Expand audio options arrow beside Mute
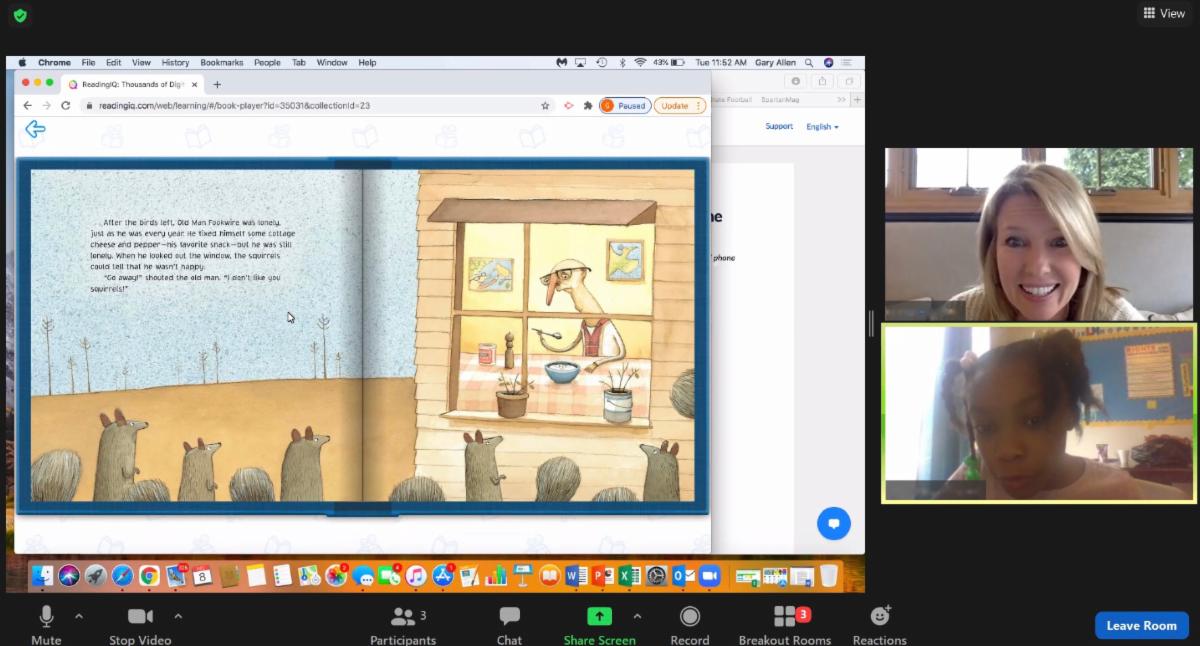The image size is (1200, 646). [x=79, y=616]
